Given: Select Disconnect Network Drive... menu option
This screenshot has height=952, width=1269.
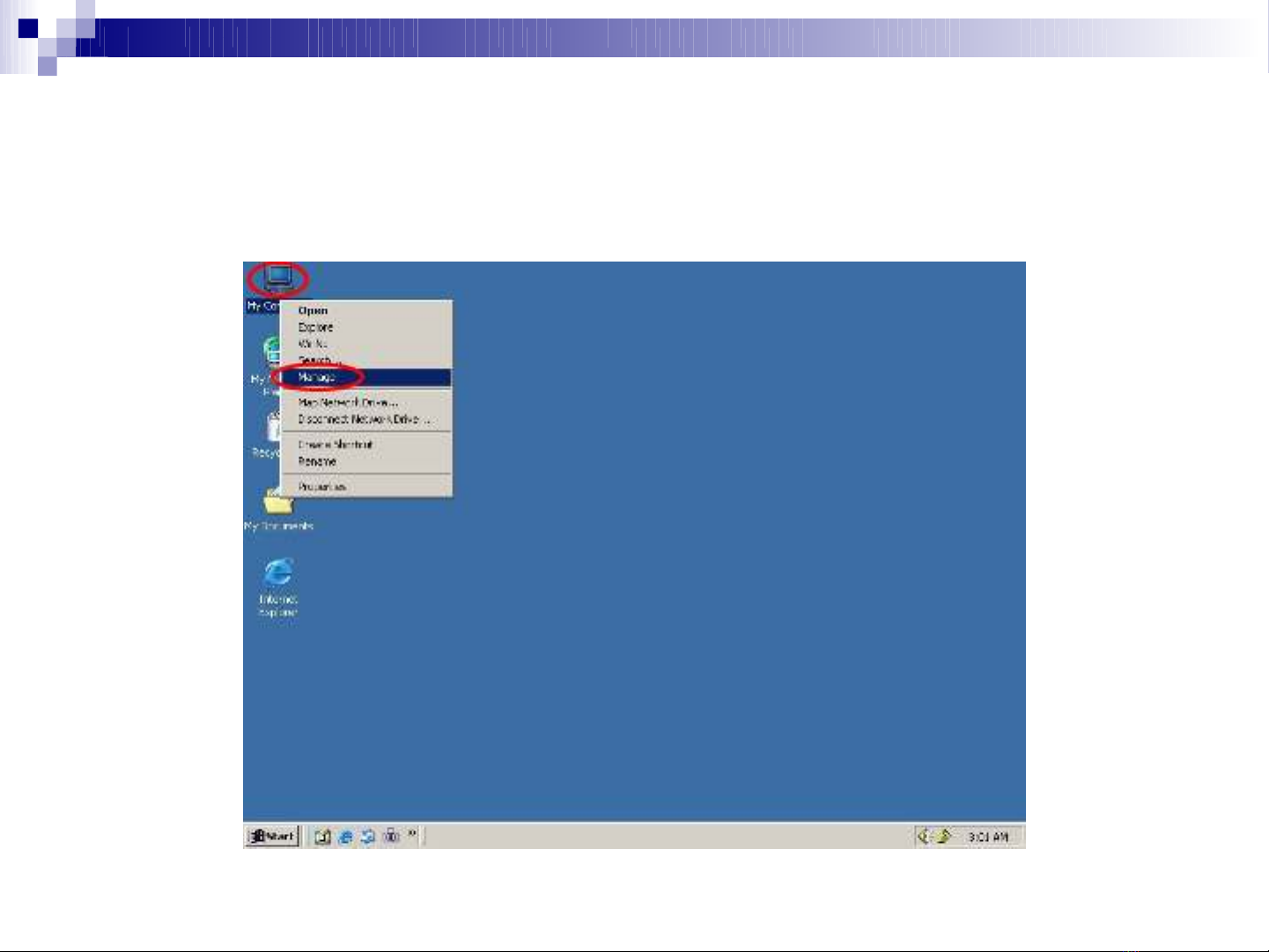Looking at the screenshot, I should pyautogui.click(x=363, y=419).
